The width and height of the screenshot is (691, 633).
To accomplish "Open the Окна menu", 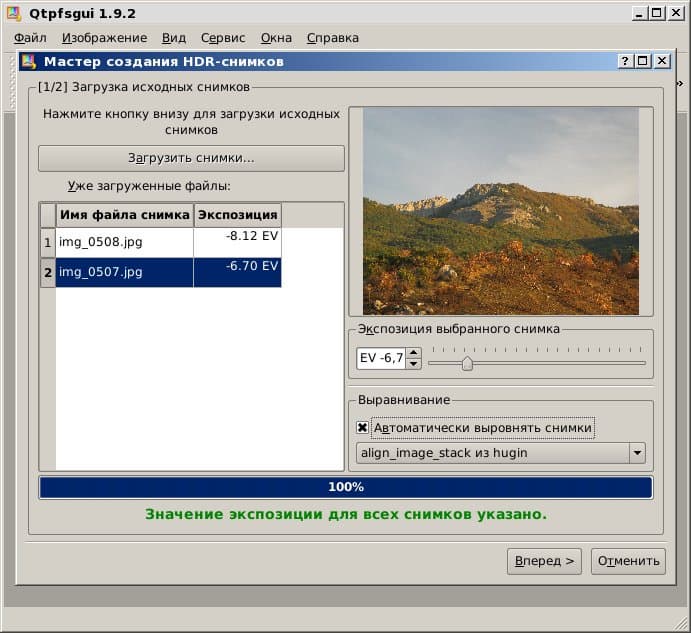I will pyautogui.click(x=276, y=38).
